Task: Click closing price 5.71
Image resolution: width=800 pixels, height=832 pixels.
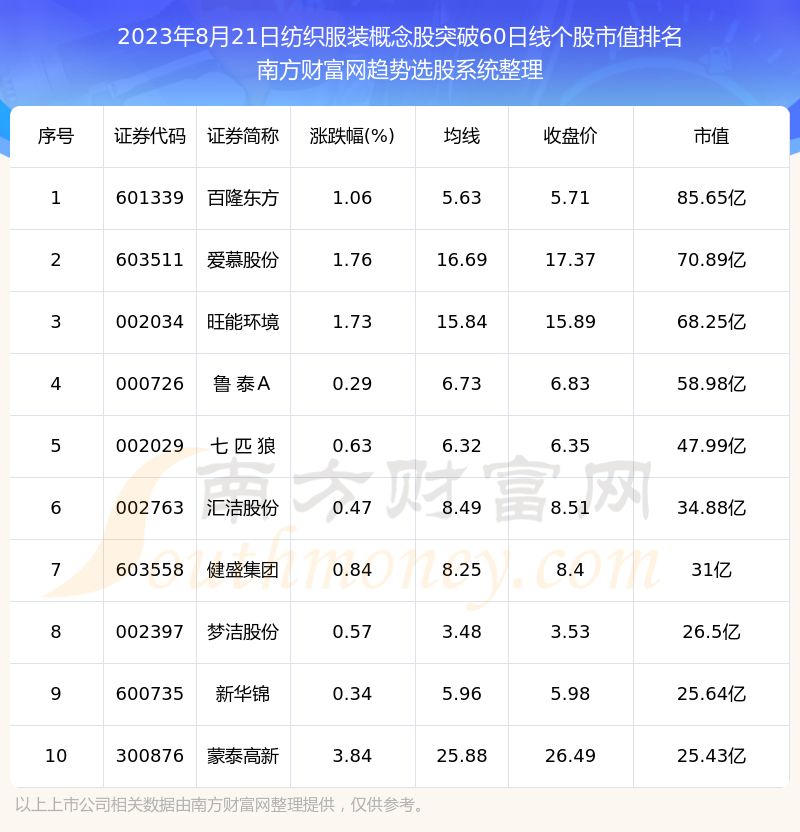Action: [x=570, y=198]
